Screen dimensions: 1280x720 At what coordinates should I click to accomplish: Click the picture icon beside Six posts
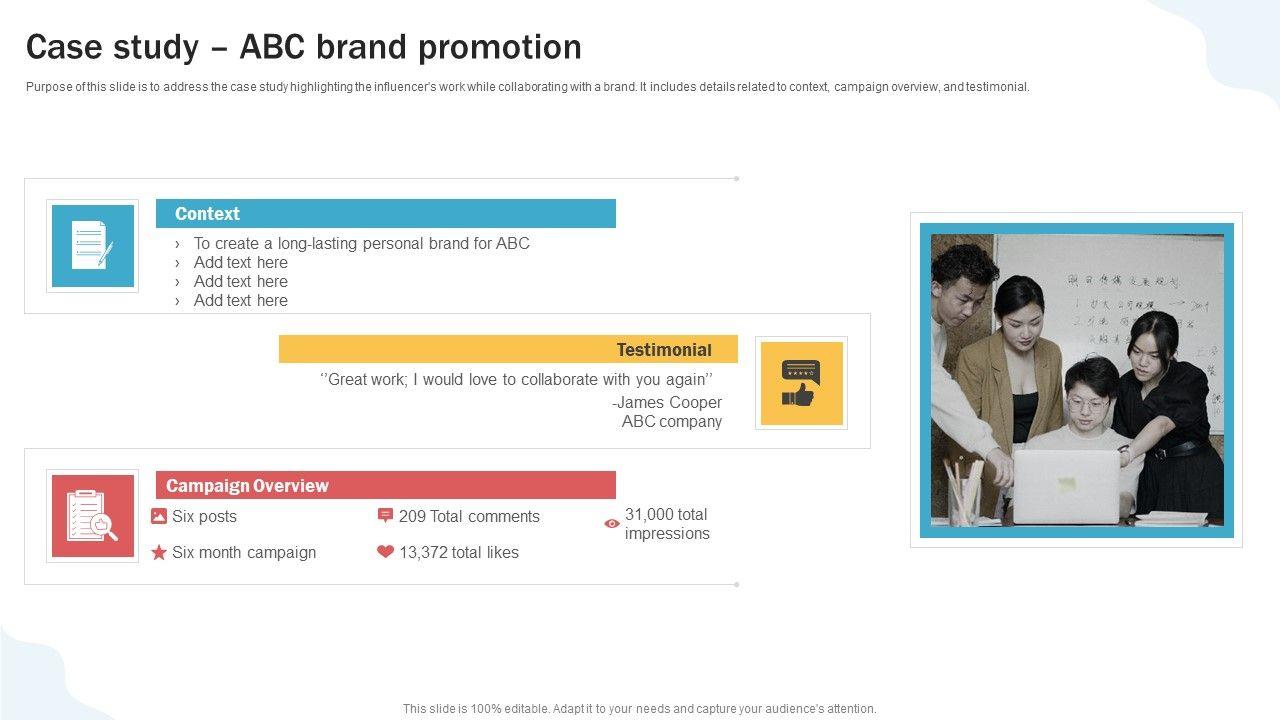click(x=159, y=516)
